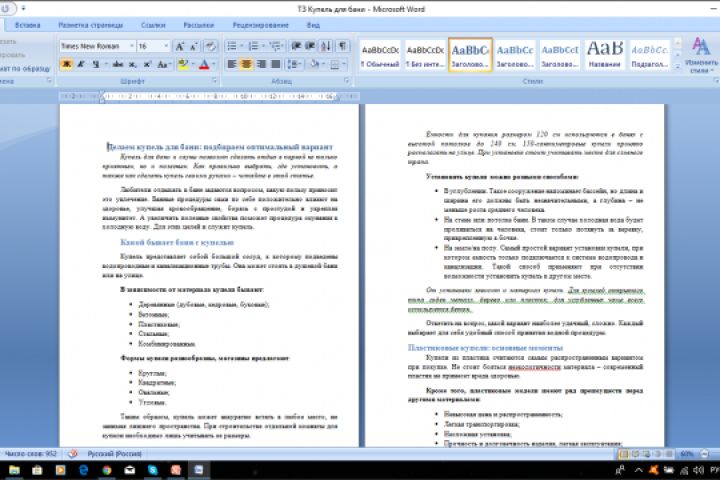Open the Рассылки ribbon tab
This screenshot has height=480, width=720.
coord(198,25)
